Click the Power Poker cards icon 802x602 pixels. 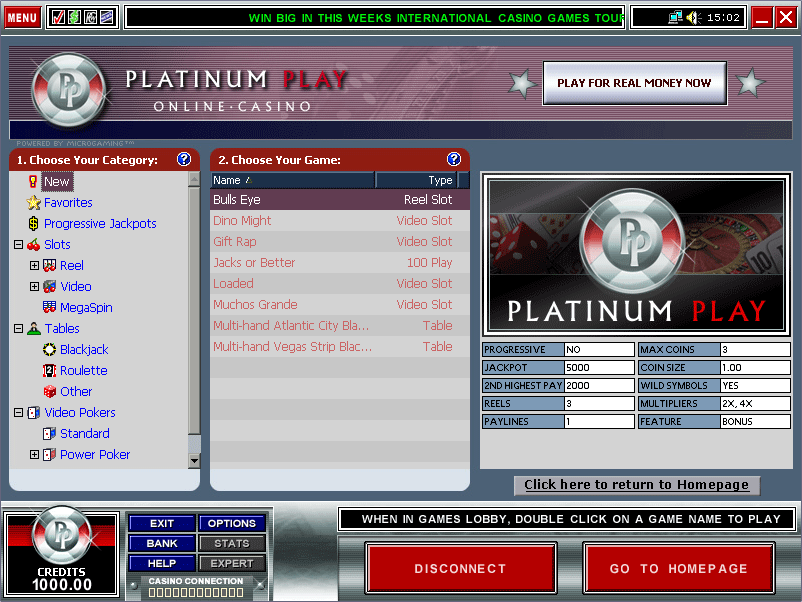[x=50, y=454]
